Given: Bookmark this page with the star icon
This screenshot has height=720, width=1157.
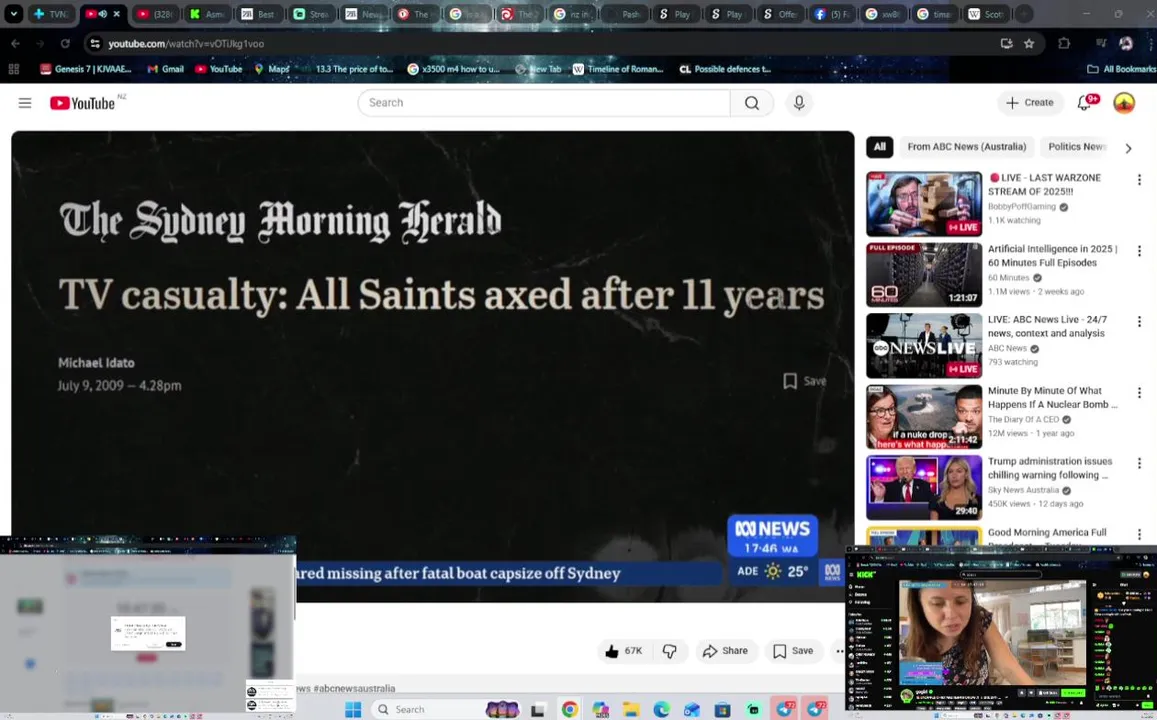Looking at the screenshot, I should coord(1029,44).
